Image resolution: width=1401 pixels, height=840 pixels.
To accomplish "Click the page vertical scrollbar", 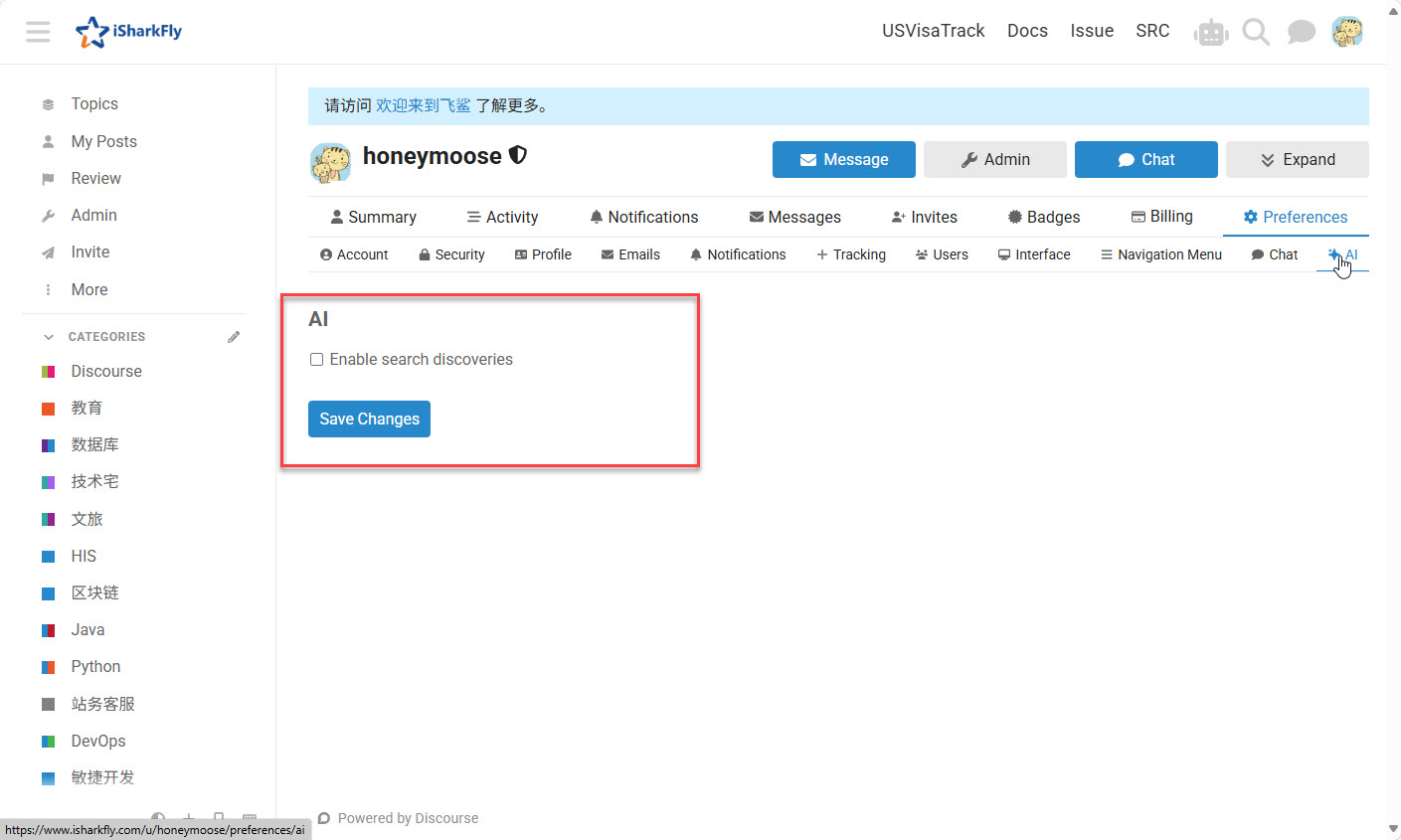I will tap(1393, 420).
